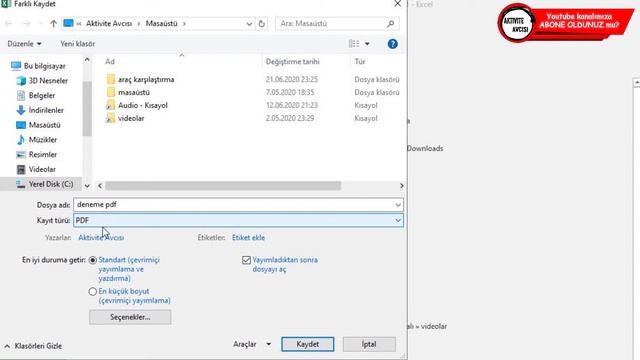Click the 7.05.2020 18:35 date cell
This screenshot has width=640, height=360.
point(290,92)
